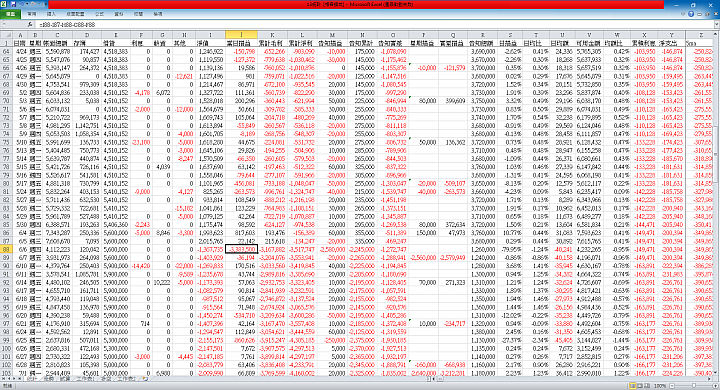The height and width of the screenshot is (390, 720).
Task: Click active cell with -3,383,500
Action: (242, 249)
